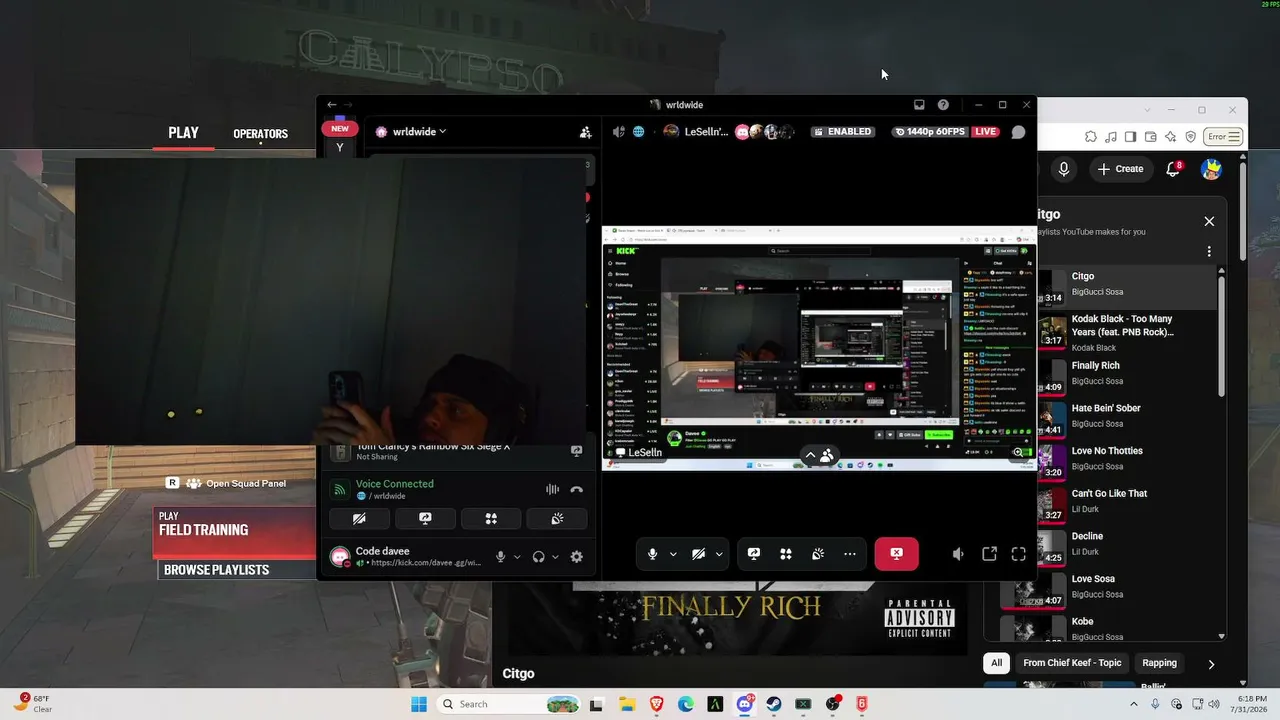
Task: Show more filter chips arrow
Action: click(1211, 664)
